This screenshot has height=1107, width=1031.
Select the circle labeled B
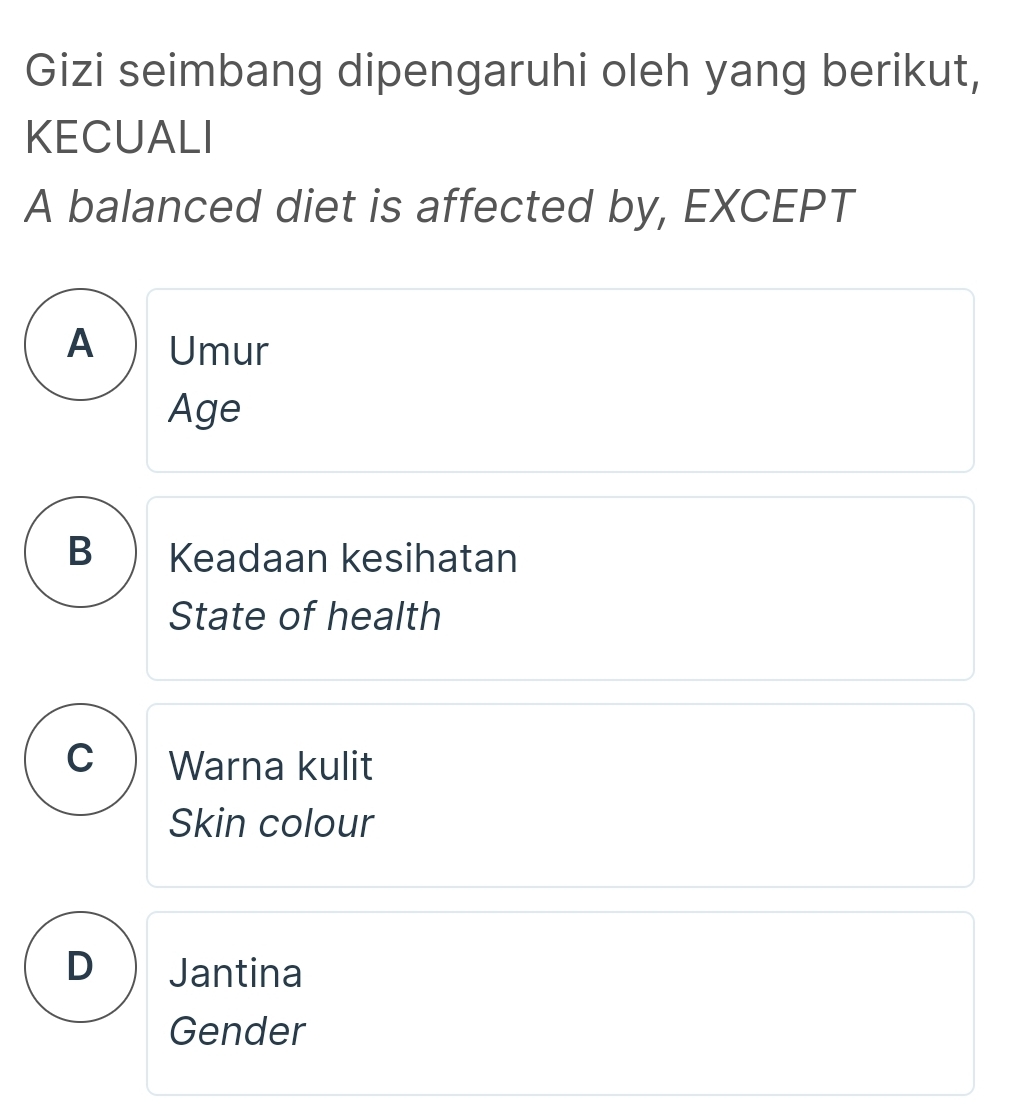point(79,551)
